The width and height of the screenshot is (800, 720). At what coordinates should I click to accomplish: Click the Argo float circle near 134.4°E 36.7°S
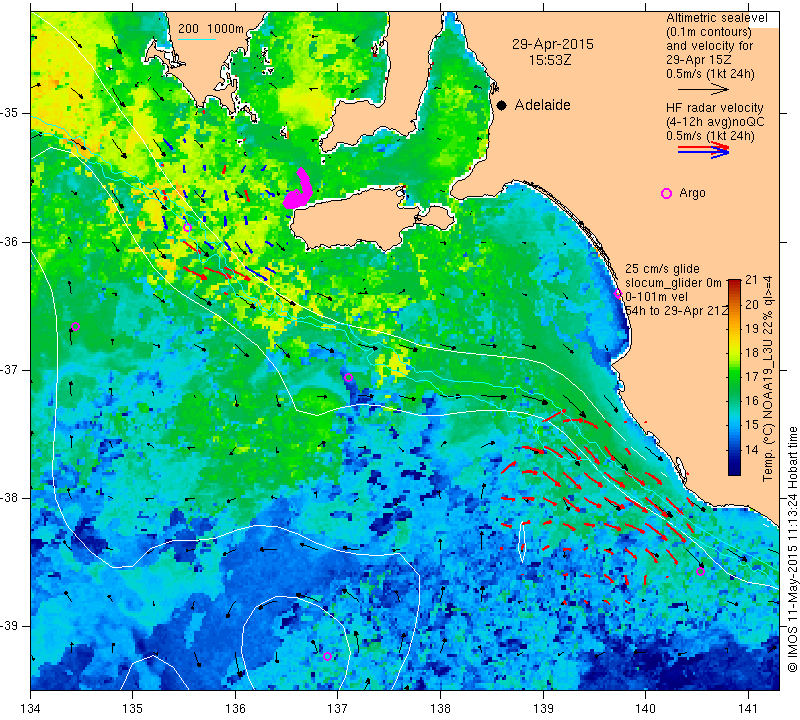tap(76, 327)
